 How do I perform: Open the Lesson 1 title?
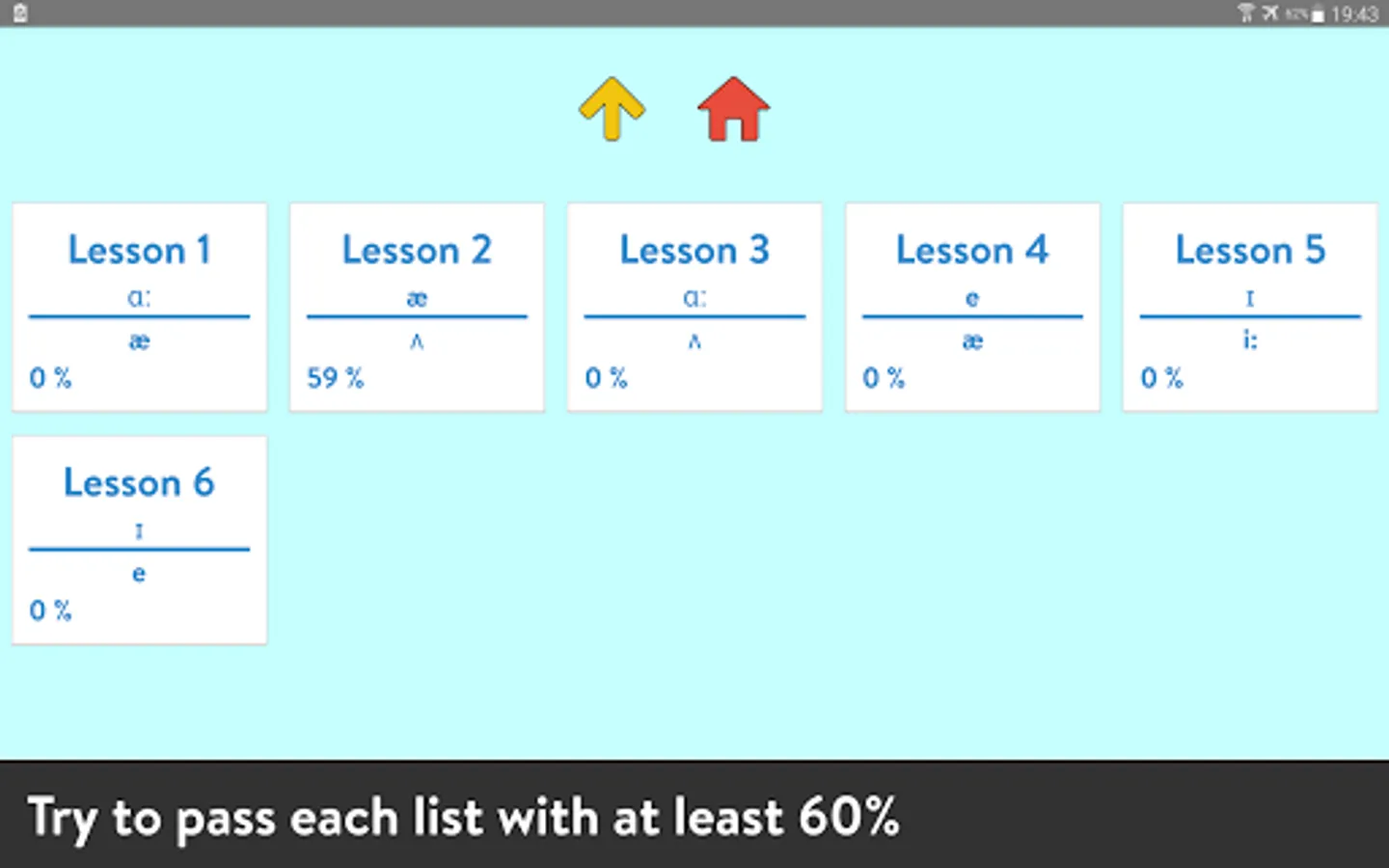pyautogui.click(x=139, y=251)
